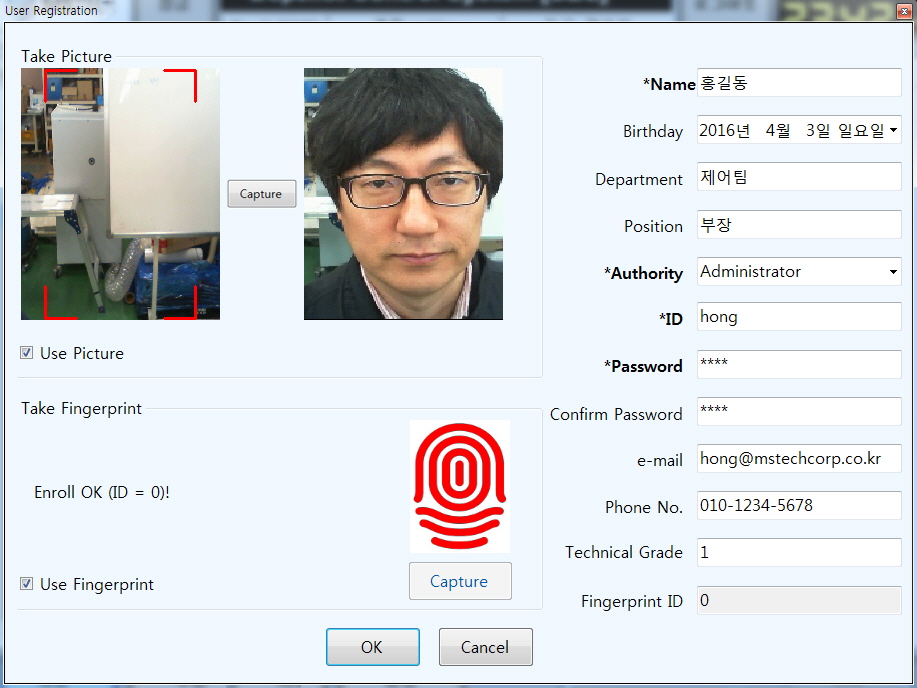The width and height of the screenshot is (917, 688).
Task: Click the Take Fingerprint group label
Action: click(81, 408)
